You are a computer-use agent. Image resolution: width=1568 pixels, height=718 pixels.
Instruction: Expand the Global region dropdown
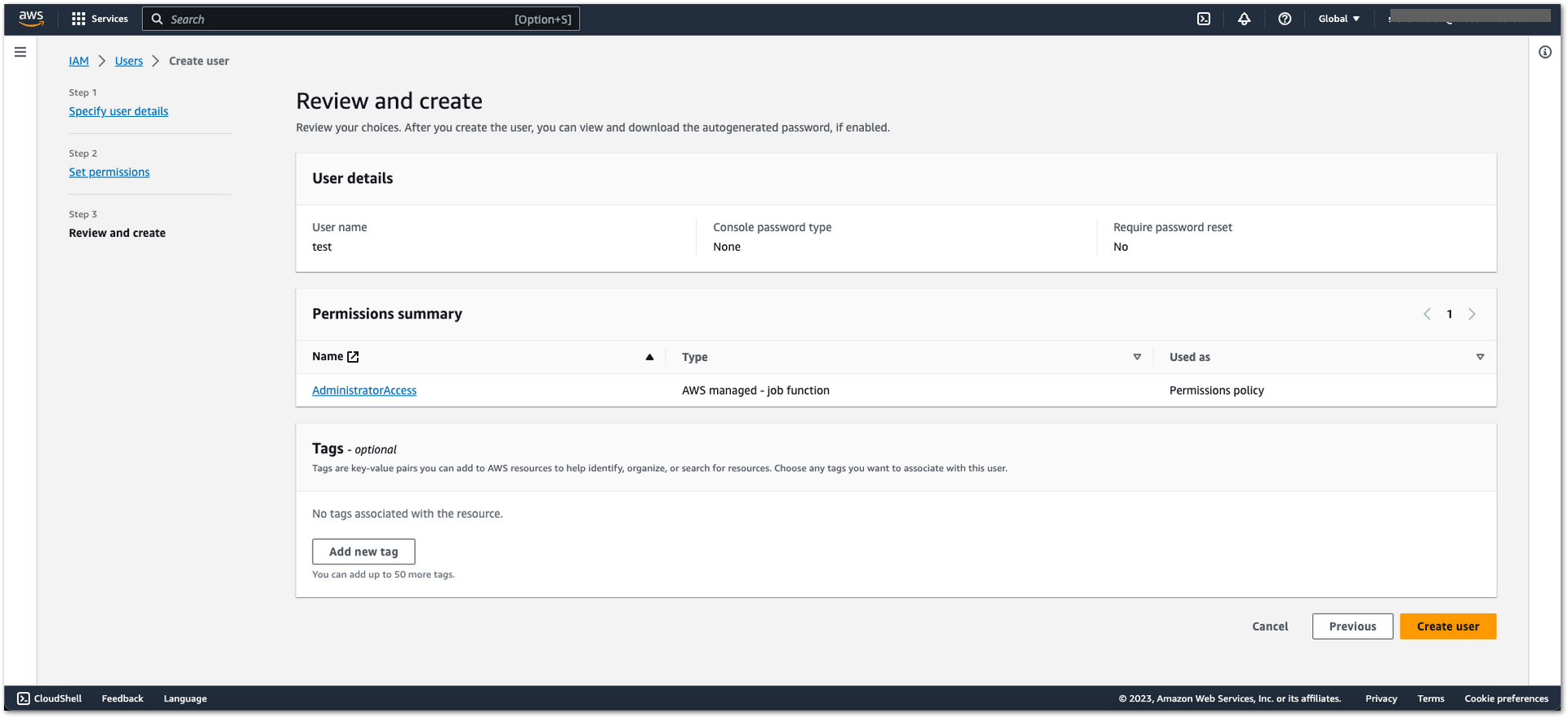tap(1339, 19)
